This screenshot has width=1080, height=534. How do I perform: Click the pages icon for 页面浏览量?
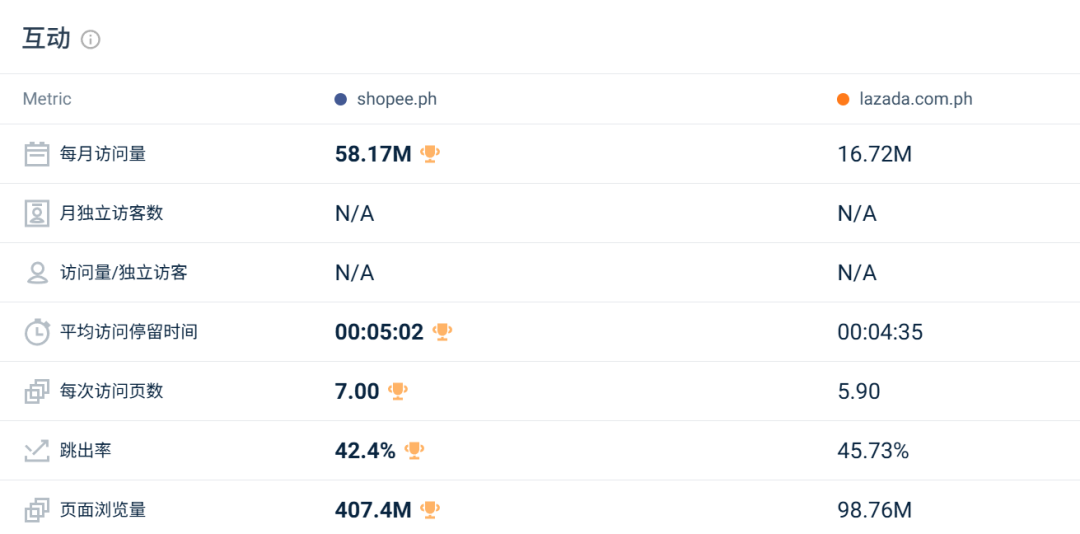click(37, 510)
